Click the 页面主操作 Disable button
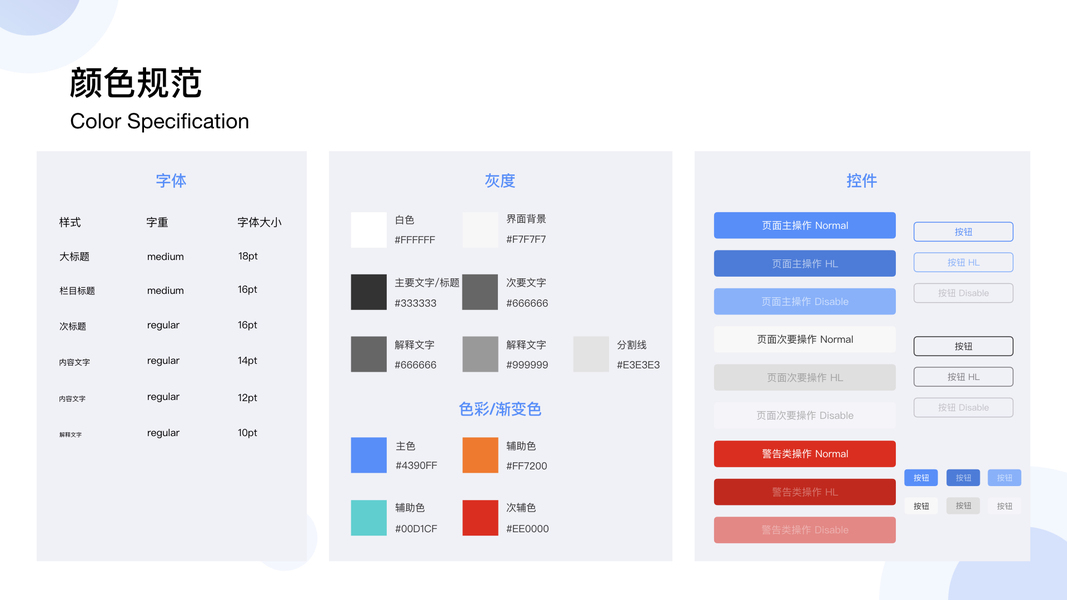This screenshot has height=600, width=1067. pos(804,301)
